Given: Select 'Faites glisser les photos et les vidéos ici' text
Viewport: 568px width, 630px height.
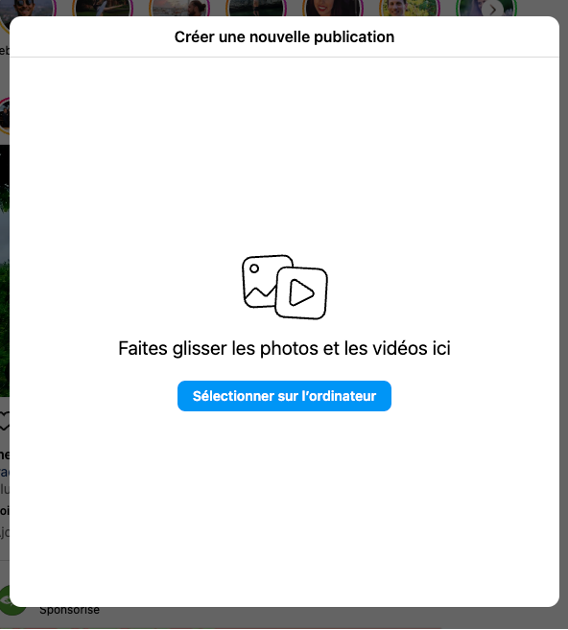Looking at the screenshot, I should pos(284,348).
